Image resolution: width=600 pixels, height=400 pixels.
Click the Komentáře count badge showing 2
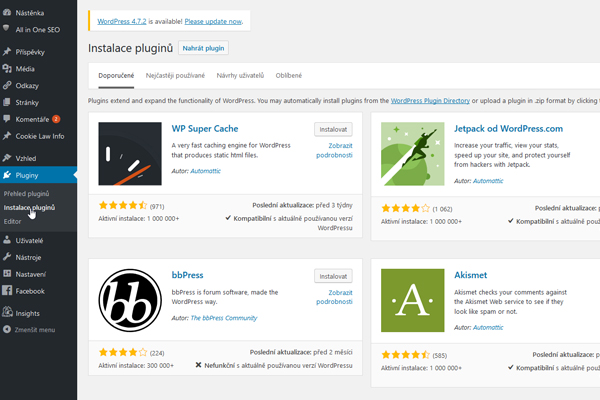56,119
